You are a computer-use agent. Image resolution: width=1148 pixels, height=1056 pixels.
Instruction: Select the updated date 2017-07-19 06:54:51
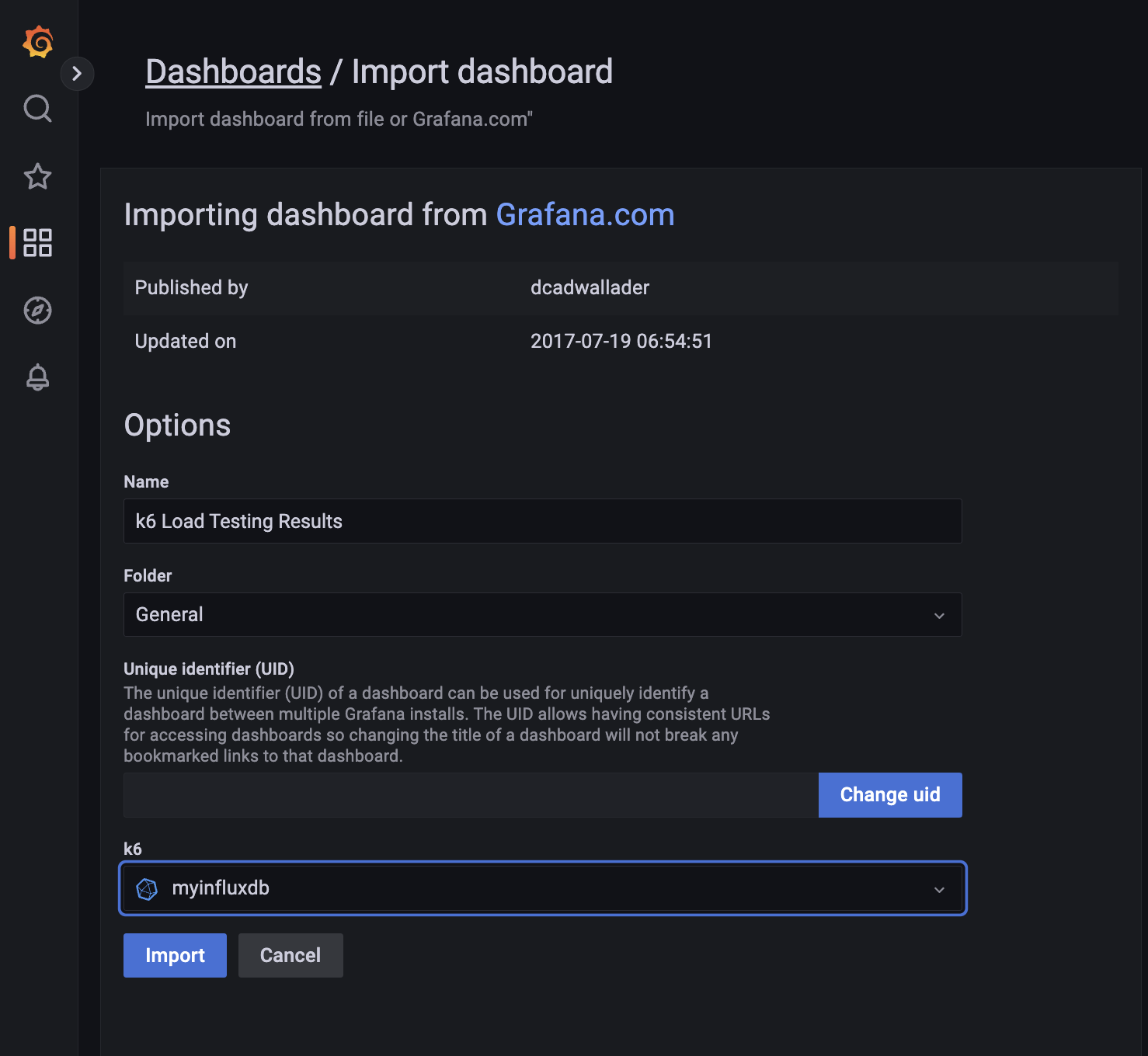click(x=621, y=342)
